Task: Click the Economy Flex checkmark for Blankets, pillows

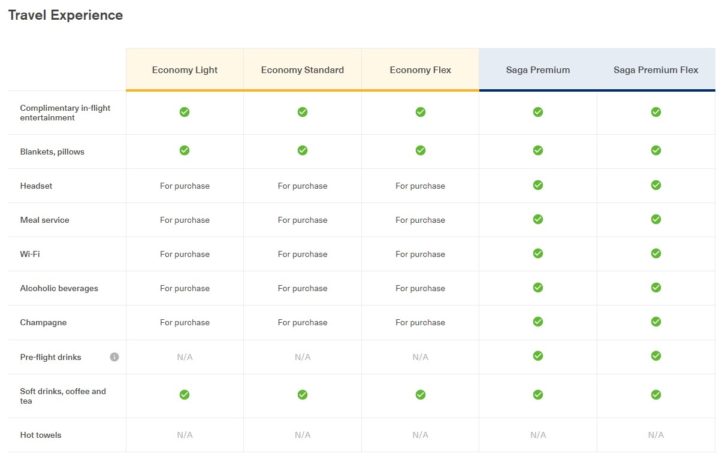Action: pyautogui.click(x=420, y=150)
